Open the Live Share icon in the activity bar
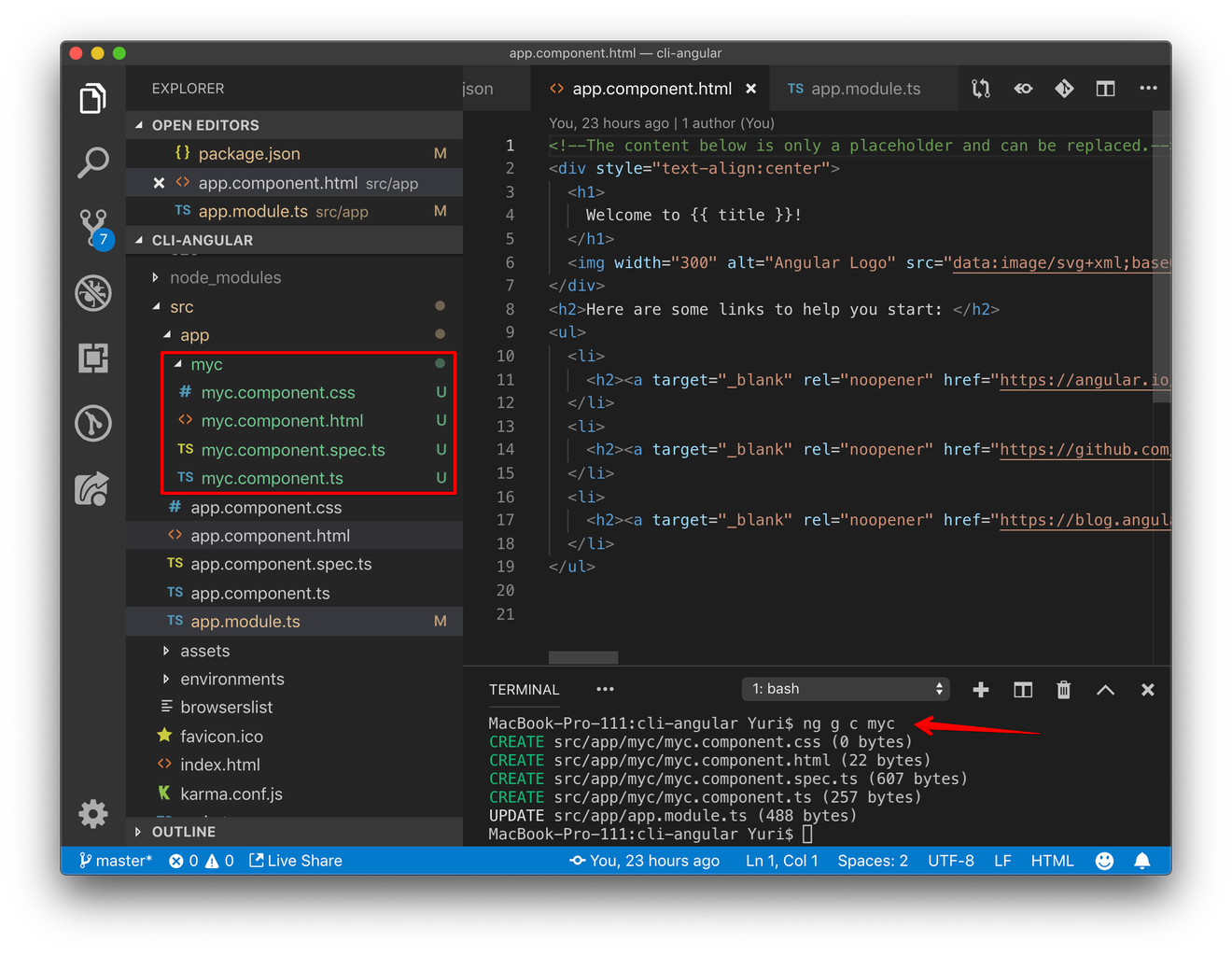Screen dimensions: 1232x955 92,488
